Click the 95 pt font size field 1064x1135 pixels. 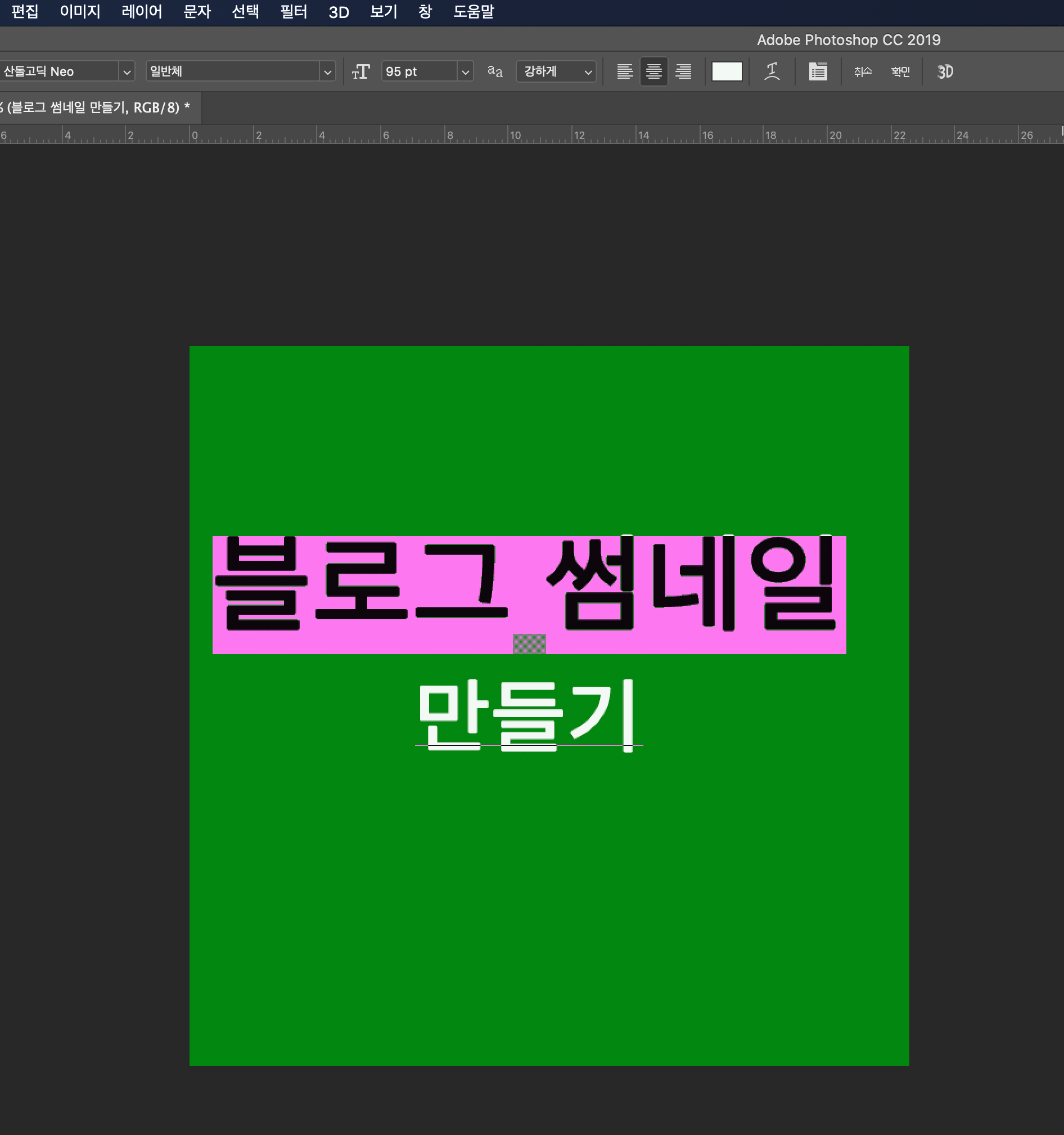420,71
